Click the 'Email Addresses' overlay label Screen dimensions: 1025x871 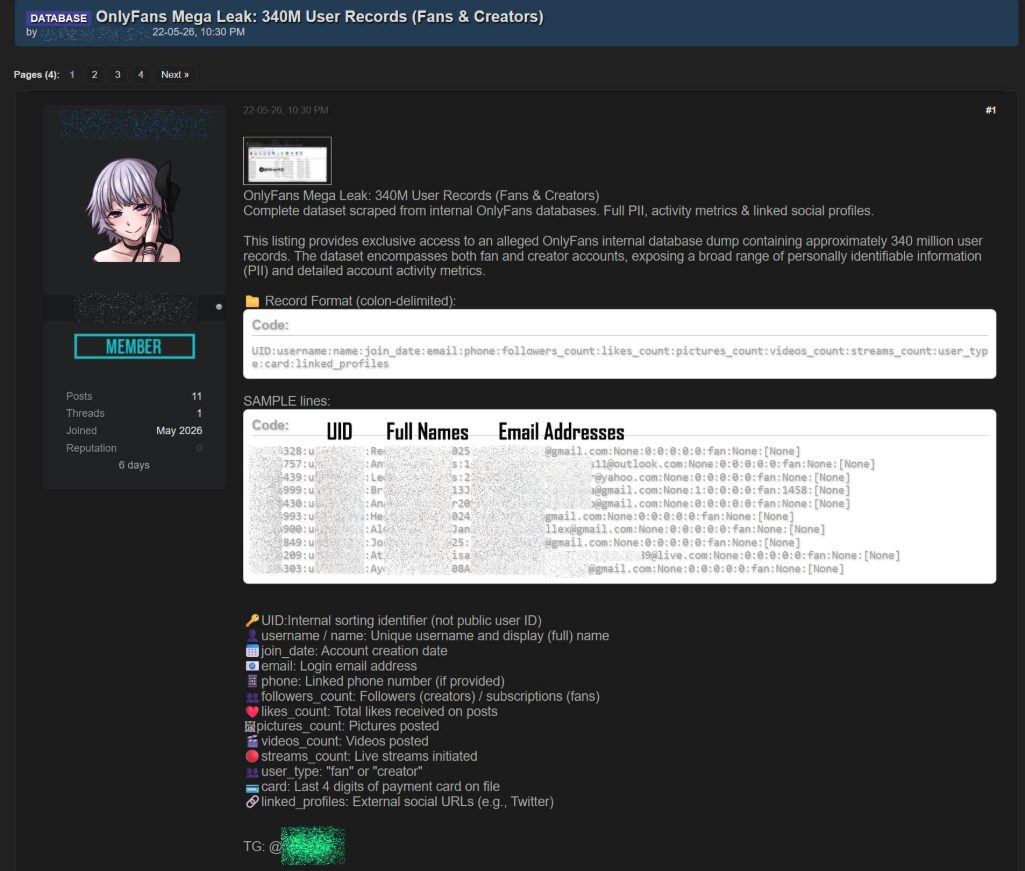(x=562, y=432)
